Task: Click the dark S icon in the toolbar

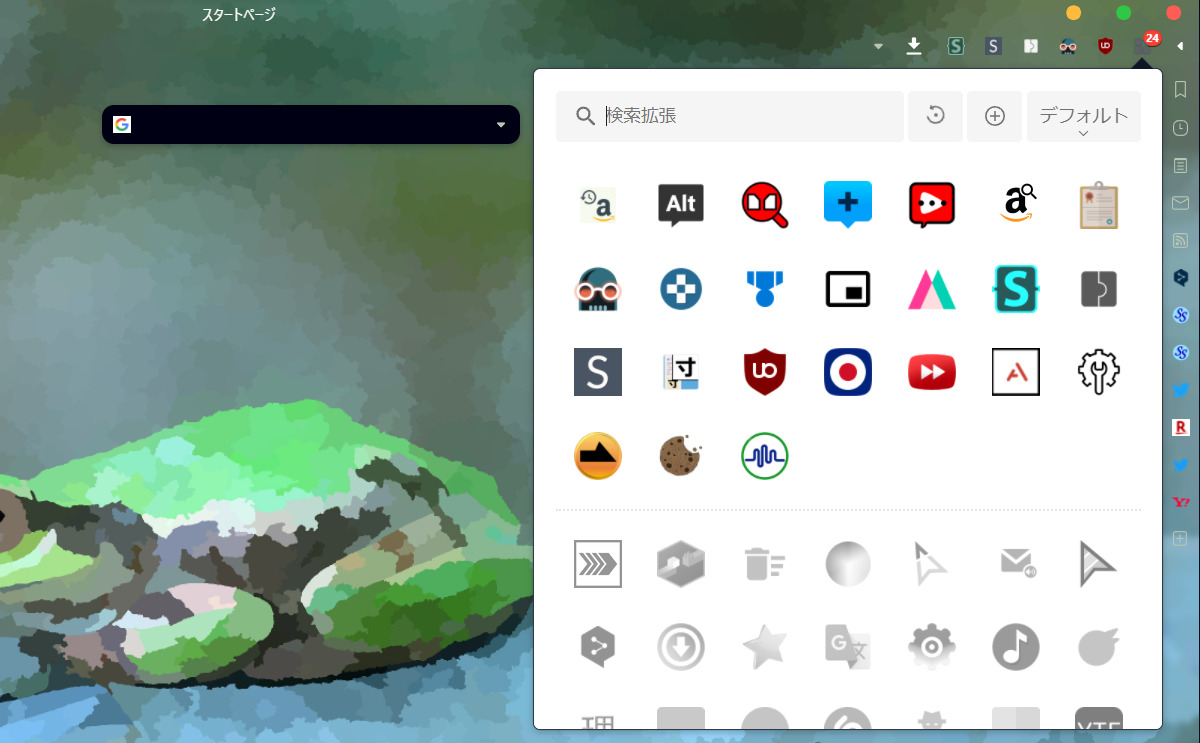Action: tap(993, 46)
